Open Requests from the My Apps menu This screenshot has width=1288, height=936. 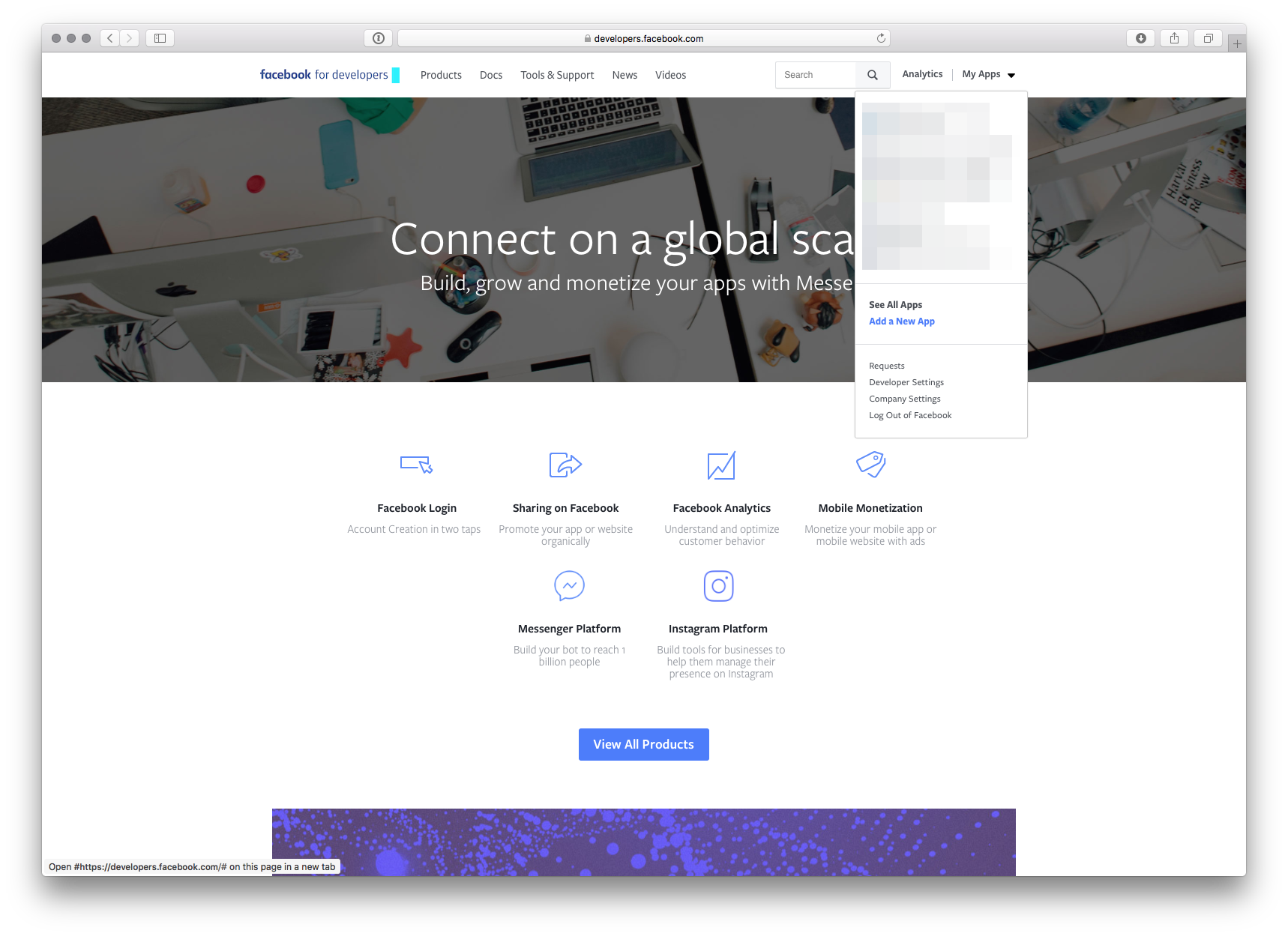[887, 366]
